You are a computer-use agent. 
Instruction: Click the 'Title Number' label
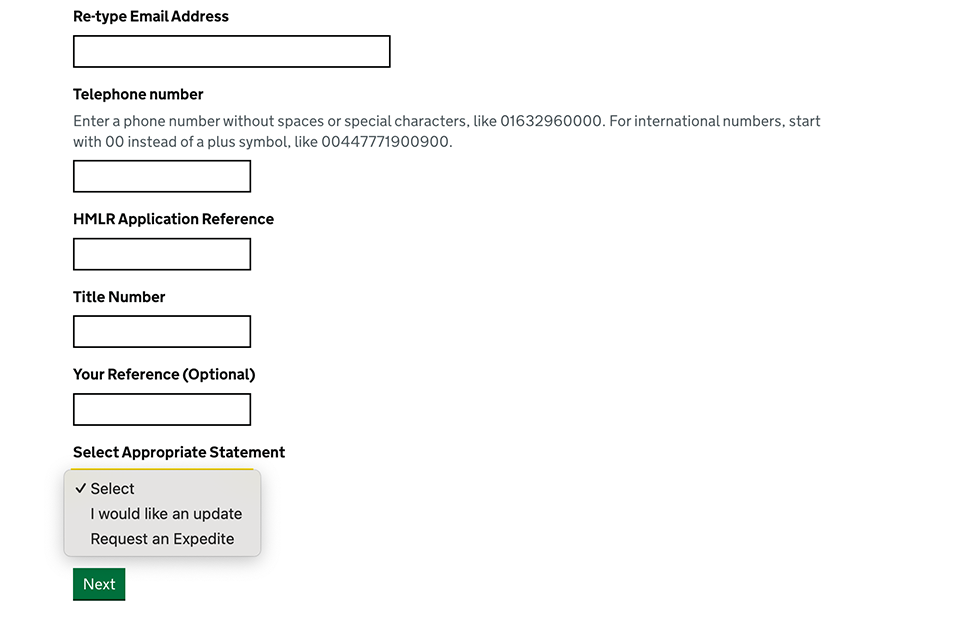click(x=119, y=297)
